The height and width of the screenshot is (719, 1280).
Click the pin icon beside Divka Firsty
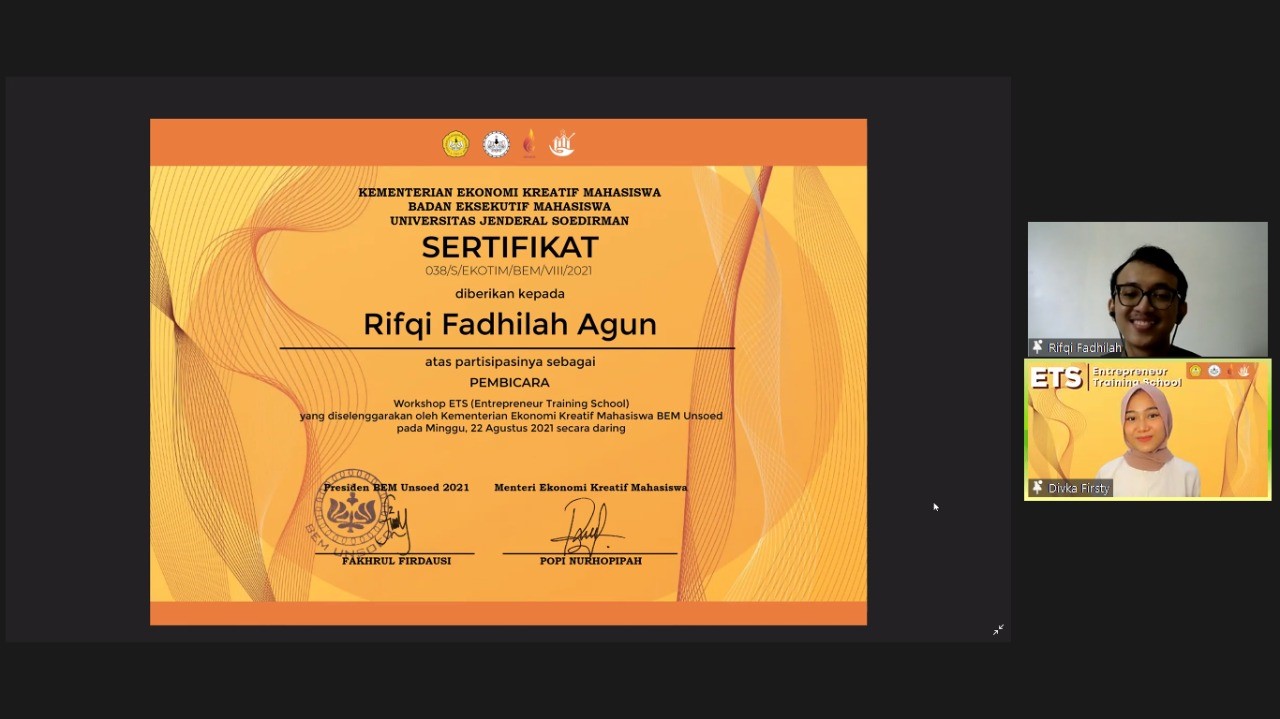(x=1038, y=488)
